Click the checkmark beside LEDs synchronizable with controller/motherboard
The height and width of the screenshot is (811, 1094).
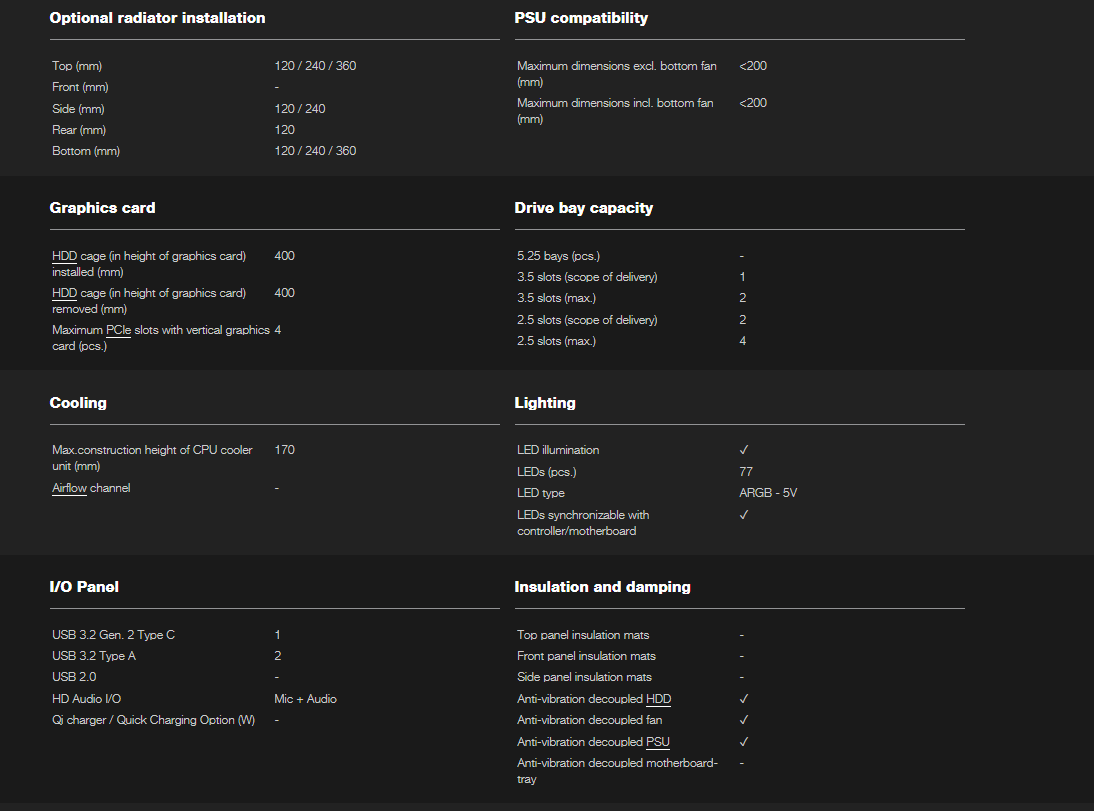point(744,515)
